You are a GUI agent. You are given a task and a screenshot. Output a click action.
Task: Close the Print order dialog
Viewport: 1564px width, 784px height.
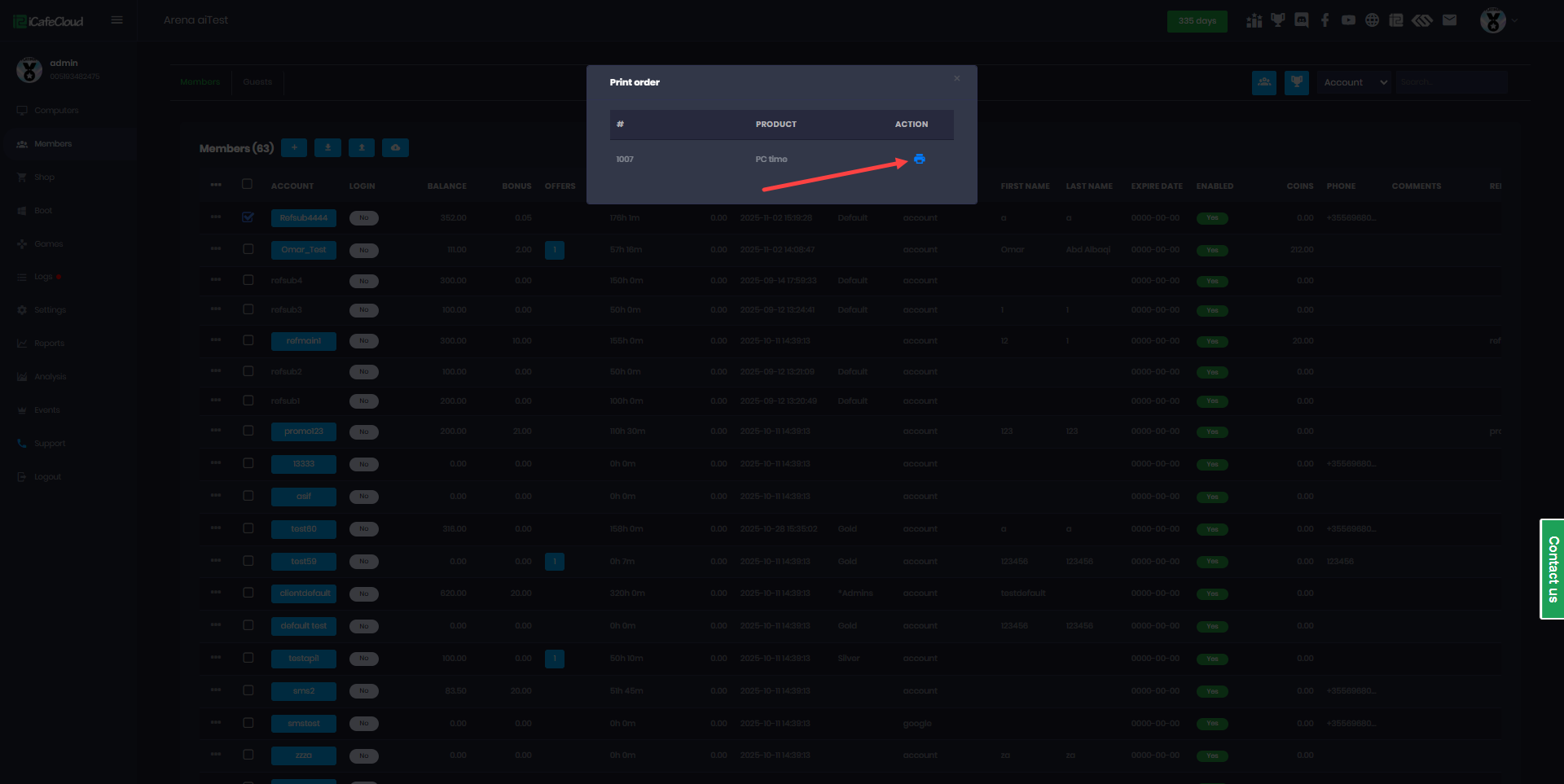[956, 79]
